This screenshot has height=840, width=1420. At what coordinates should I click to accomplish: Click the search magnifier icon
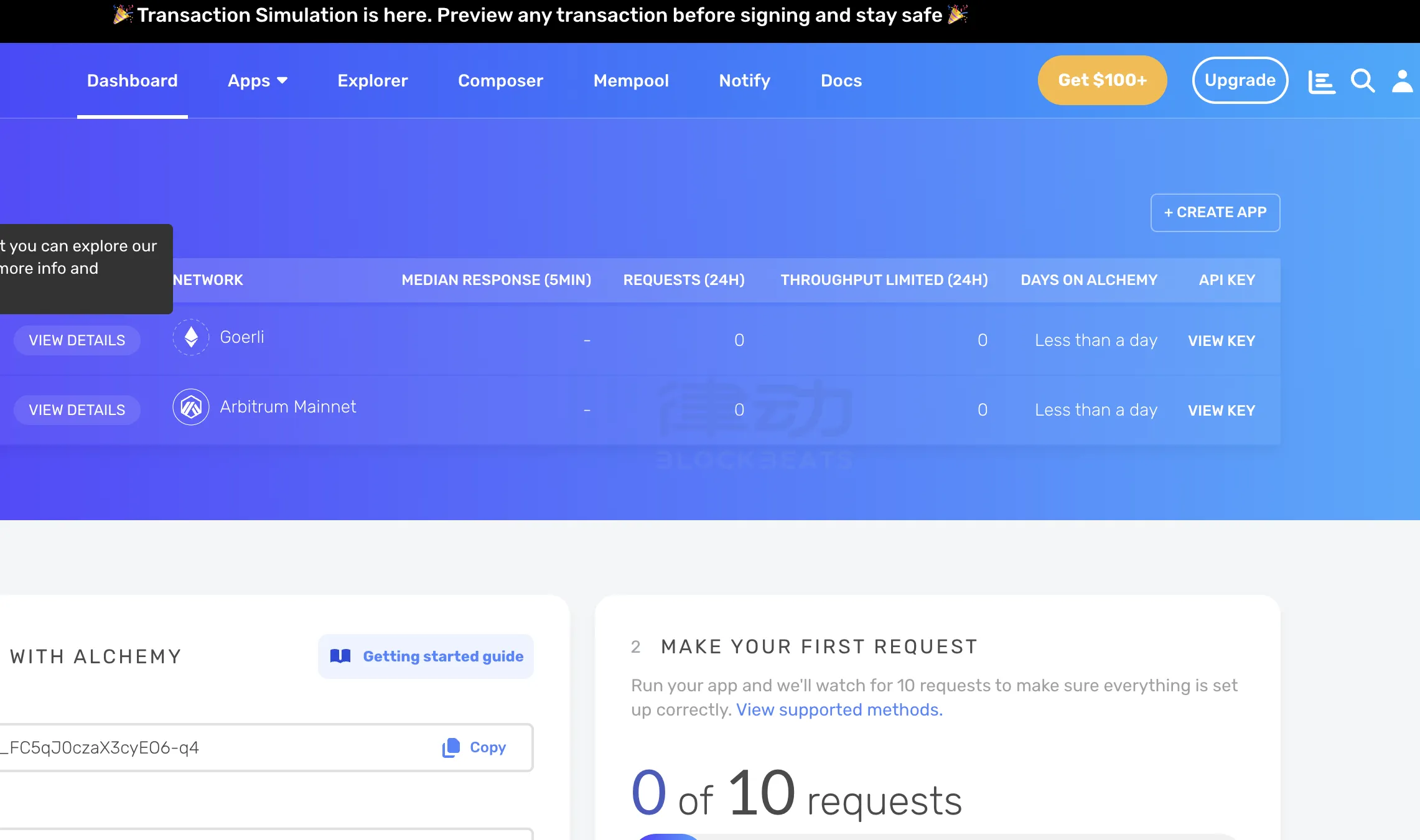(x=1362, y=79)
